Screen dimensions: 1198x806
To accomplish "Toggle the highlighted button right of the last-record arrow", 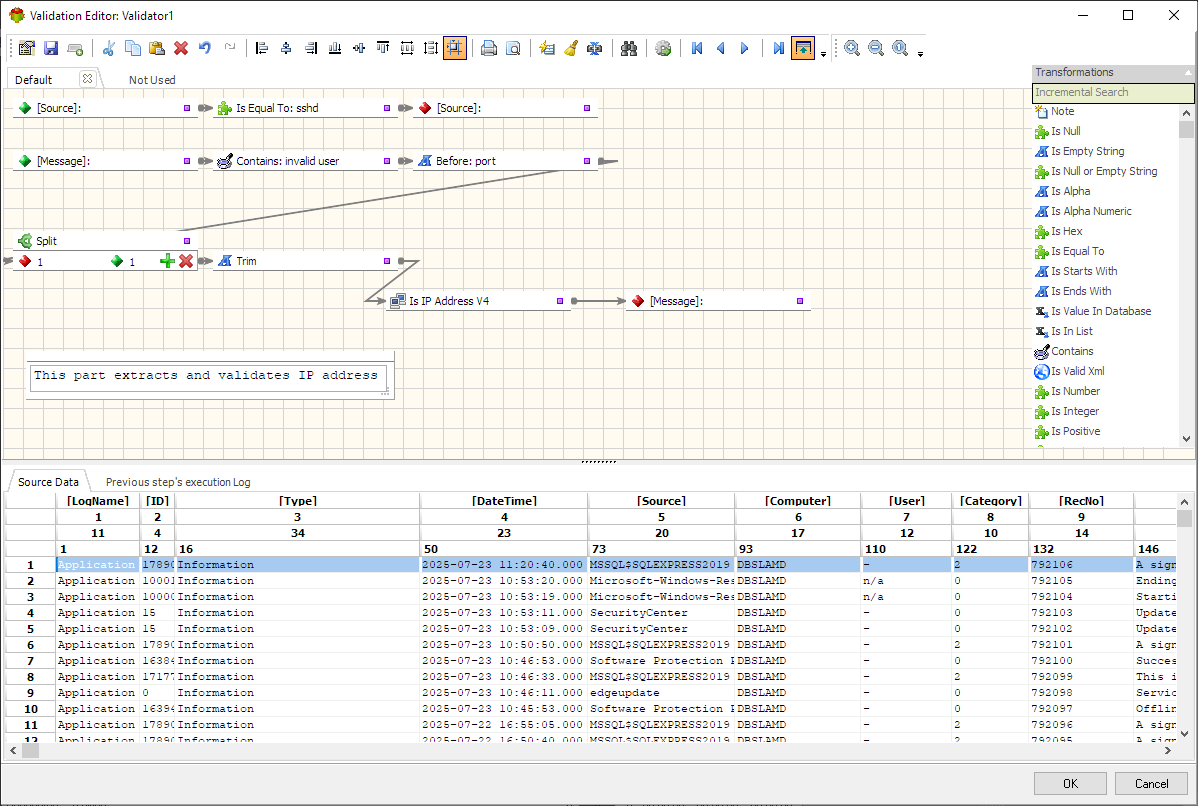I will (x=803, y=48).
